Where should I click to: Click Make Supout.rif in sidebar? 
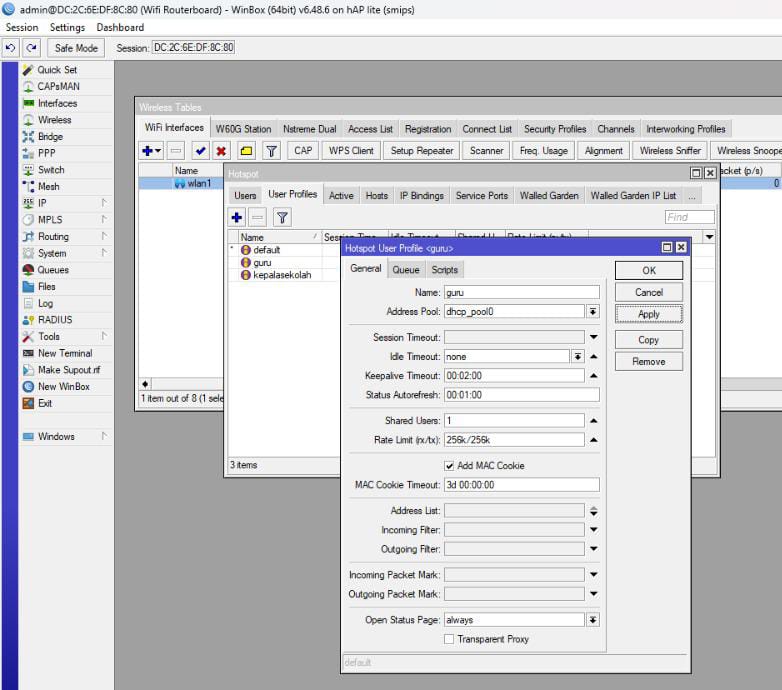[x=68, y=369]
